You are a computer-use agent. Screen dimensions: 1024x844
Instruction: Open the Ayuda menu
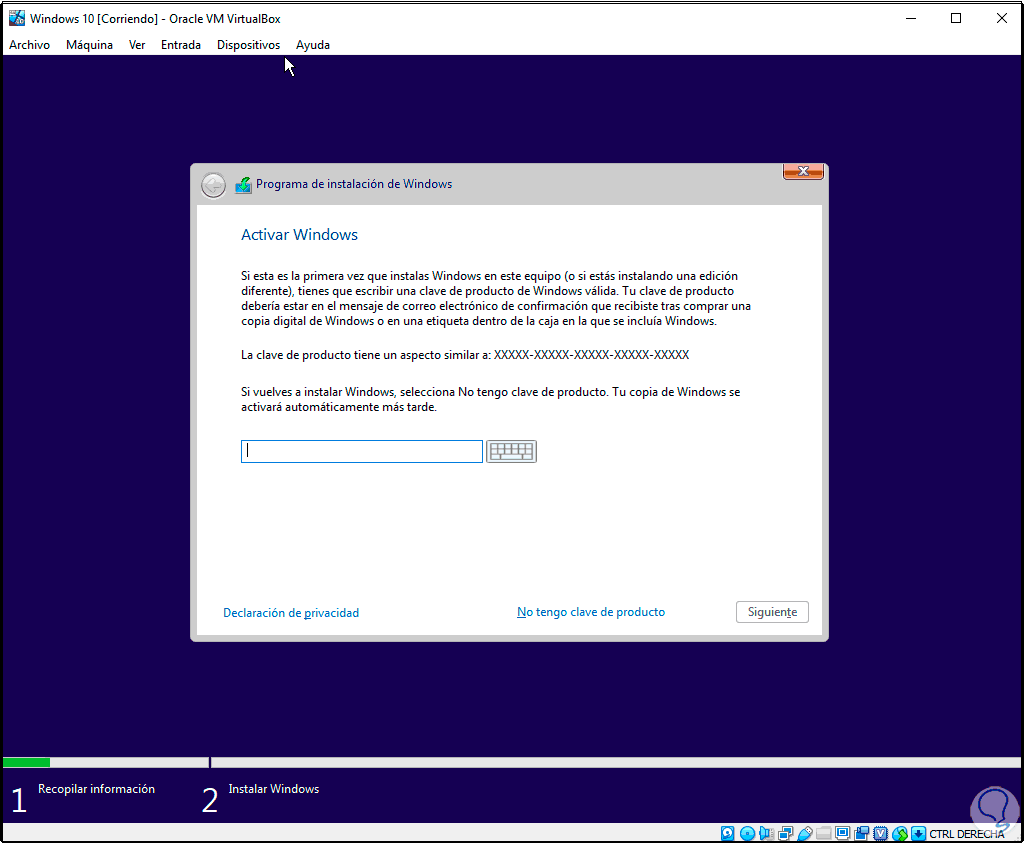pos(313,45)
